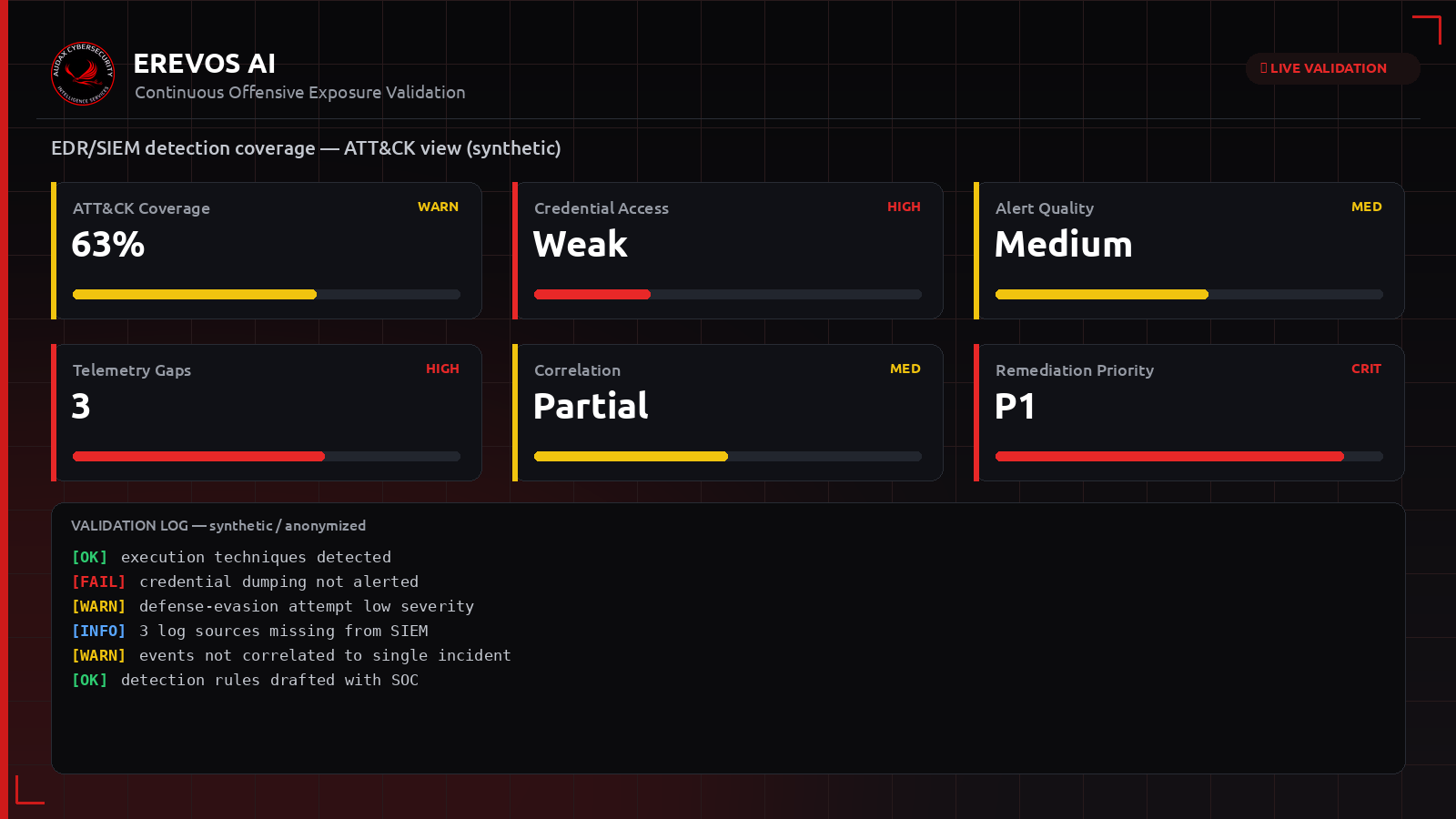1456x819 pixels.
Task: Click the CRIT badge on Remediation Priority
Action: 1366,369
